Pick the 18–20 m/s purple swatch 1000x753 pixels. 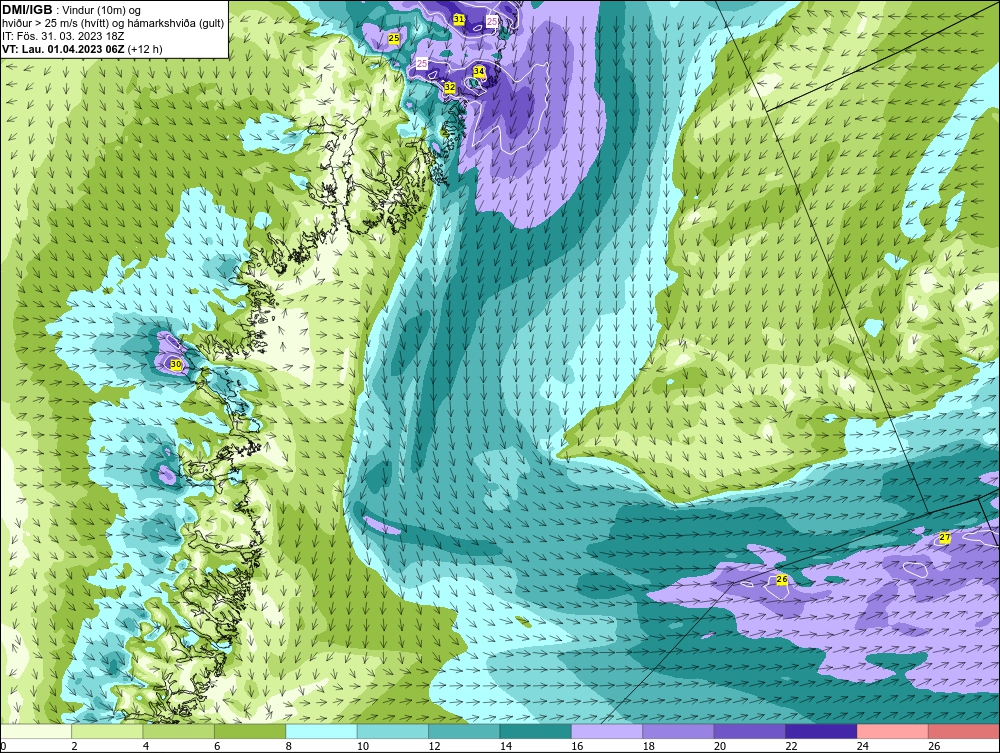tap(679, 731)
